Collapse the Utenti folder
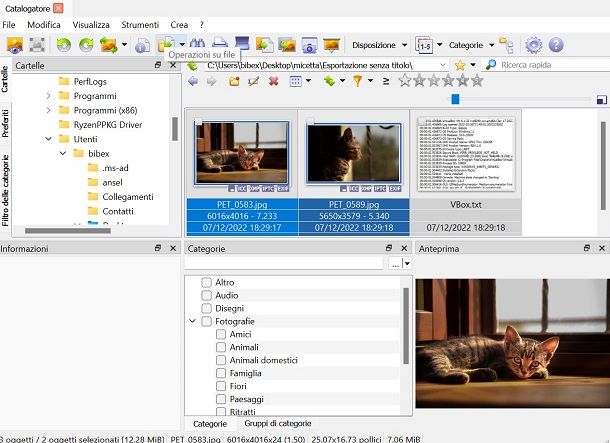Screen dimensions: 610x443 (x=48, y=139)
